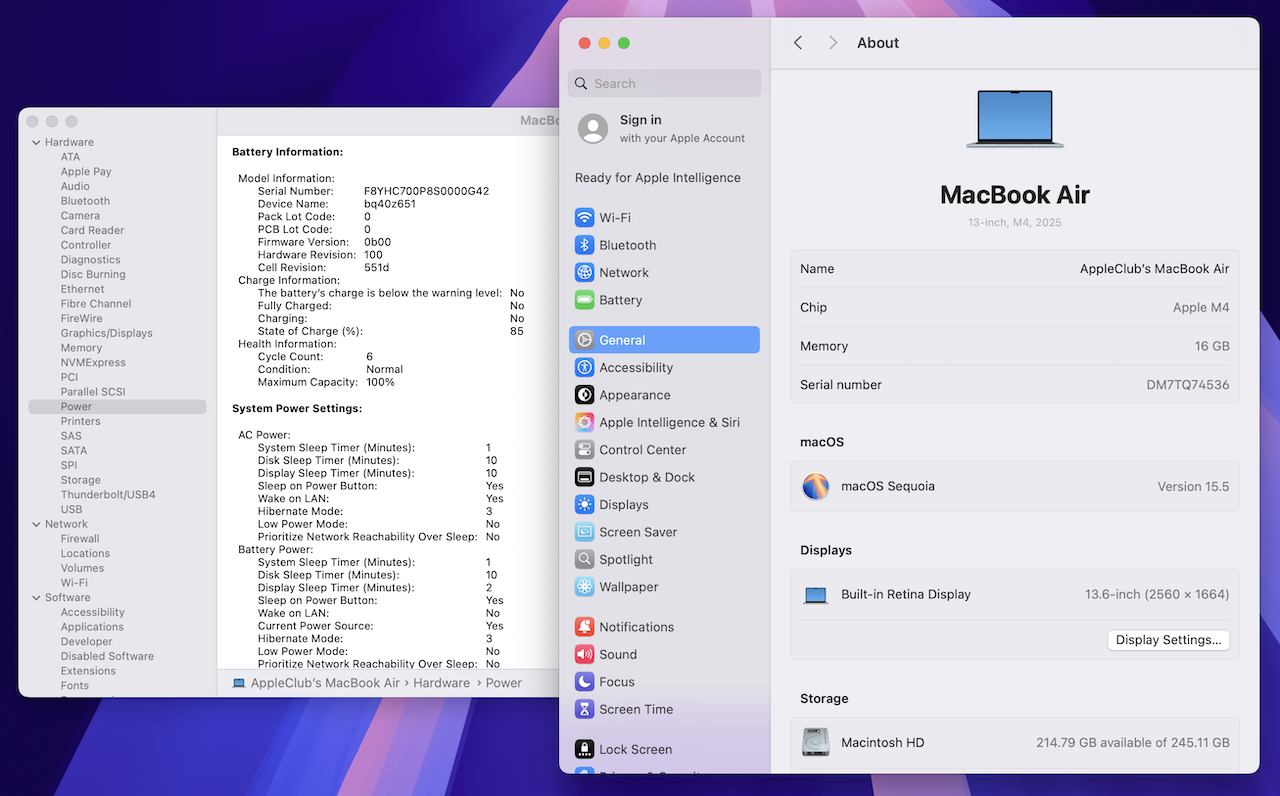Open the Screen Saver icon
This screenshot has width=1280, height=796.
point(585,533)
